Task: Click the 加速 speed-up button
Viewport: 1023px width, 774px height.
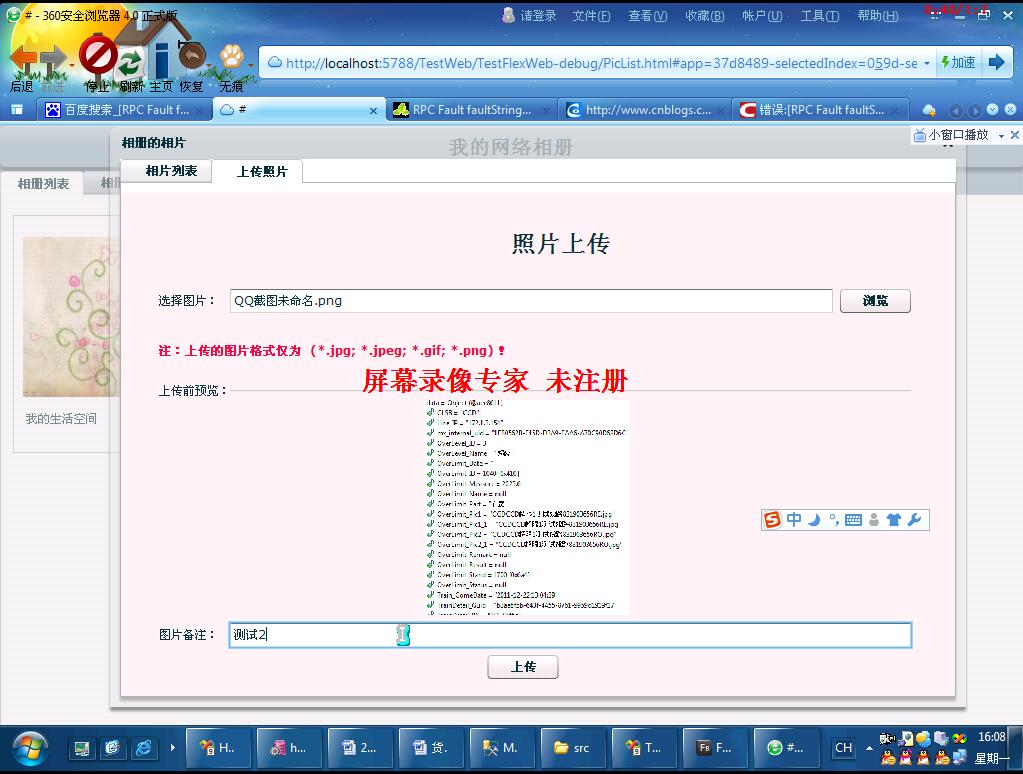Action: 958,63
